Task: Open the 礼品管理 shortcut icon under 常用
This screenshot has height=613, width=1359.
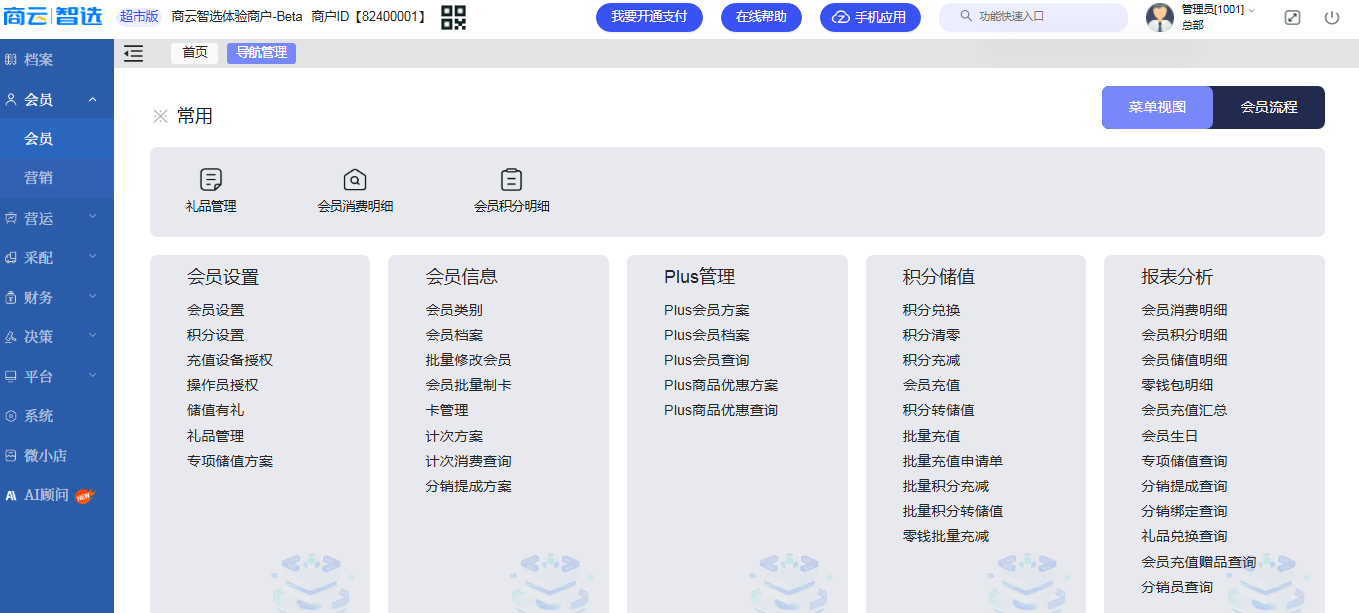Action: (x=211, y=179)
